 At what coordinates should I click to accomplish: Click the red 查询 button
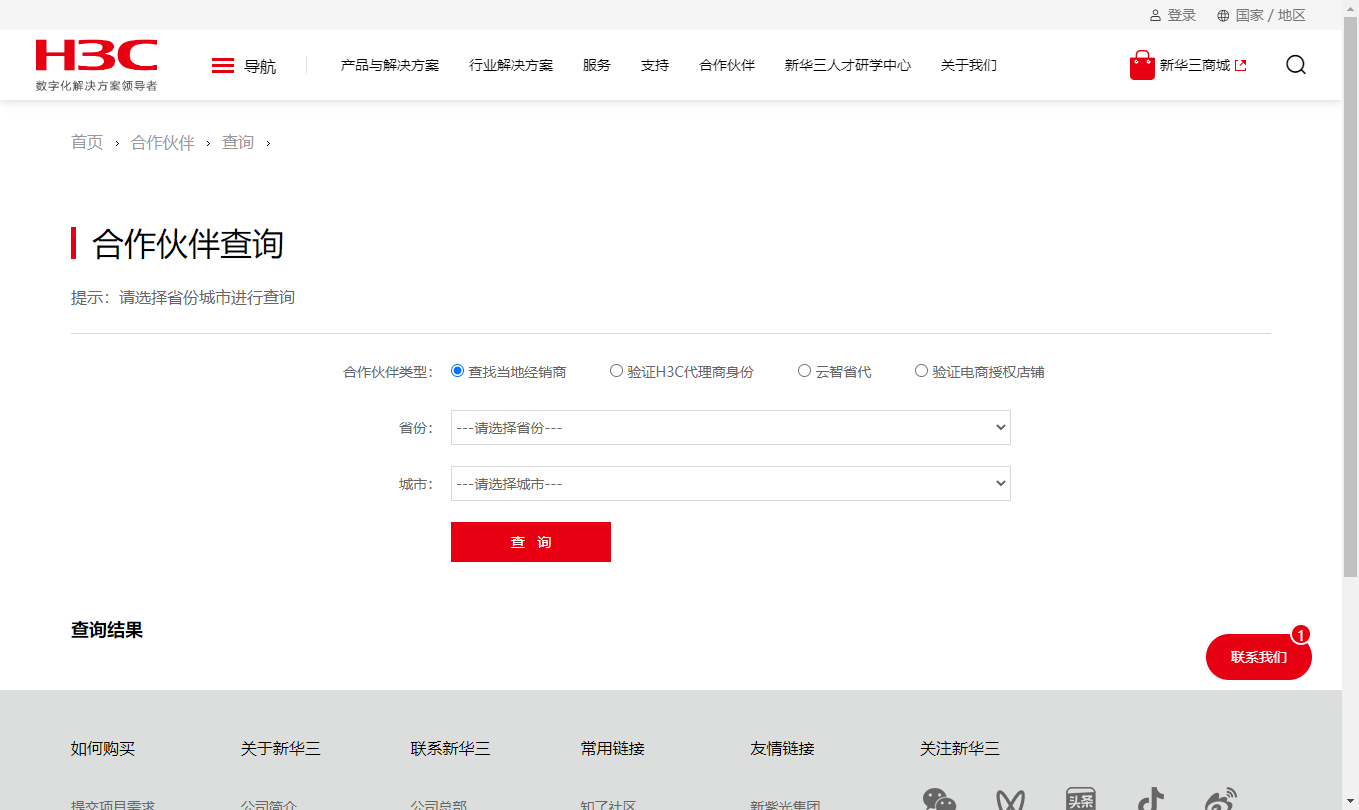531,542
